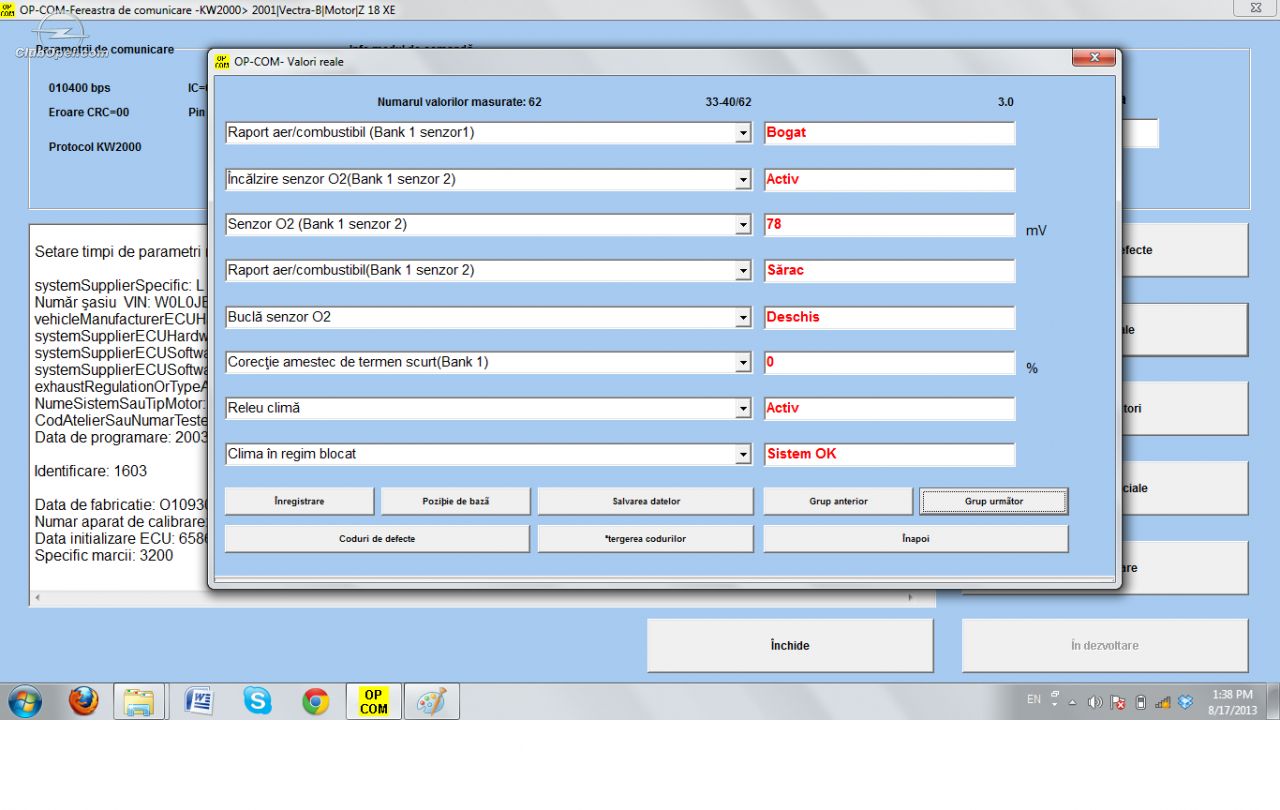
Task: Click the Specific marcii: 3200 line
Action: [104, 556]
